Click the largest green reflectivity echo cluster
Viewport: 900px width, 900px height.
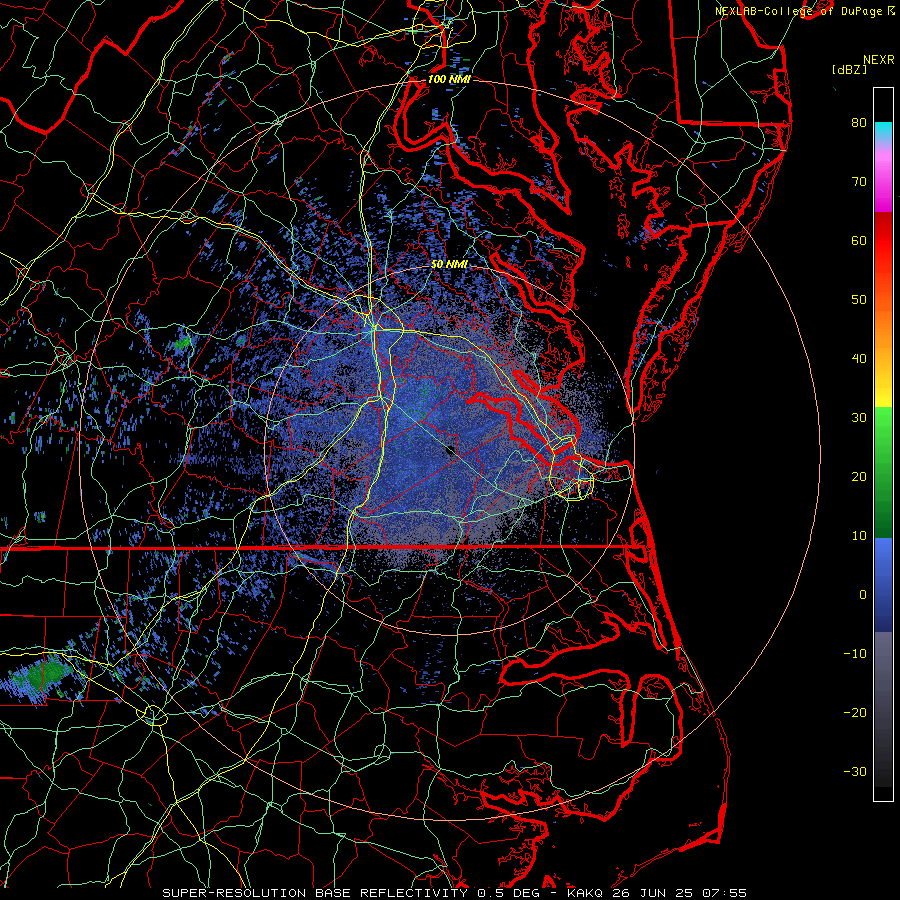[43, 676]
